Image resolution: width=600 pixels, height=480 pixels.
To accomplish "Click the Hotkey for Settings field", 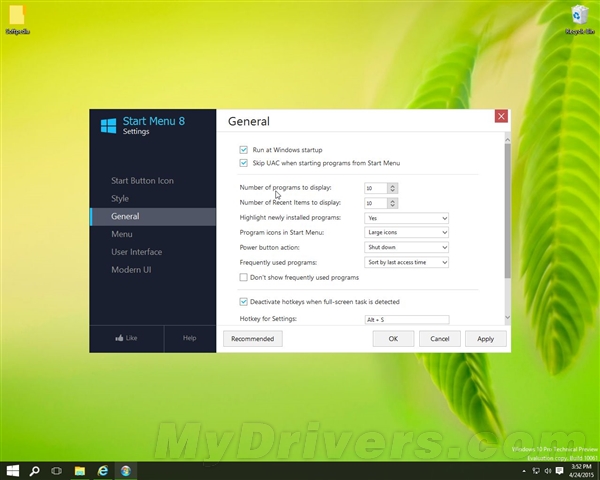I will 407,320.
